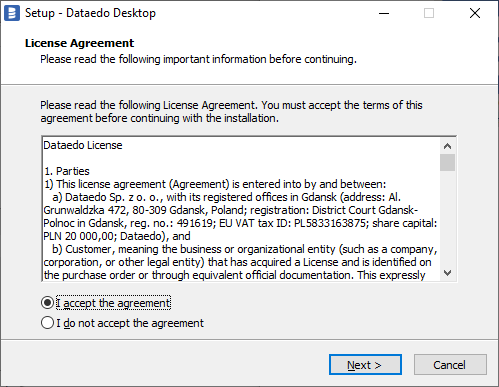The image size is (499, 387).
Task: Click the license scrollbar thumb
Action: coord(447,162)
